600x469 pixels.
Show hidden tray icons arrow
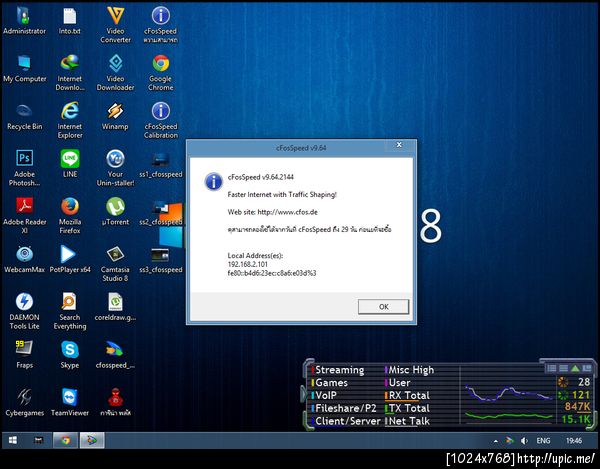[x=496, y=441]
